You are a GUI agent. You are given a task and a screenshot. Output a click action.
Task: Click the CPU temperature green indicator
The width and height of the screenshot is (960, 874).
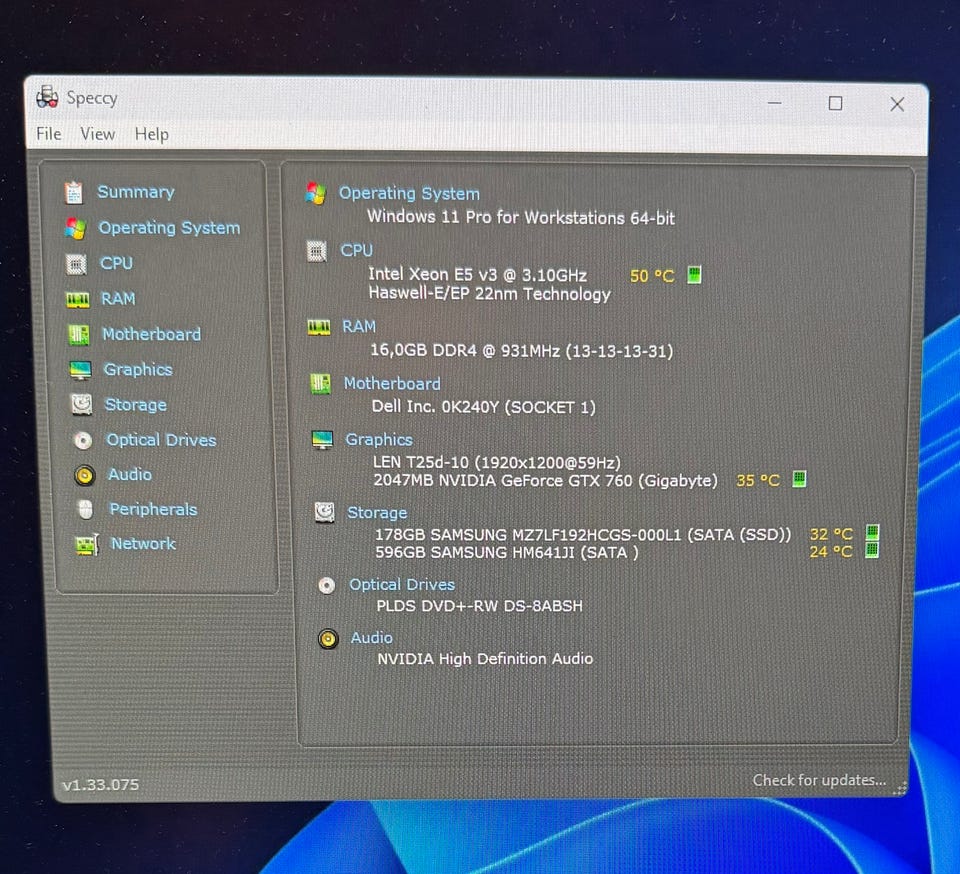point(694,275)
